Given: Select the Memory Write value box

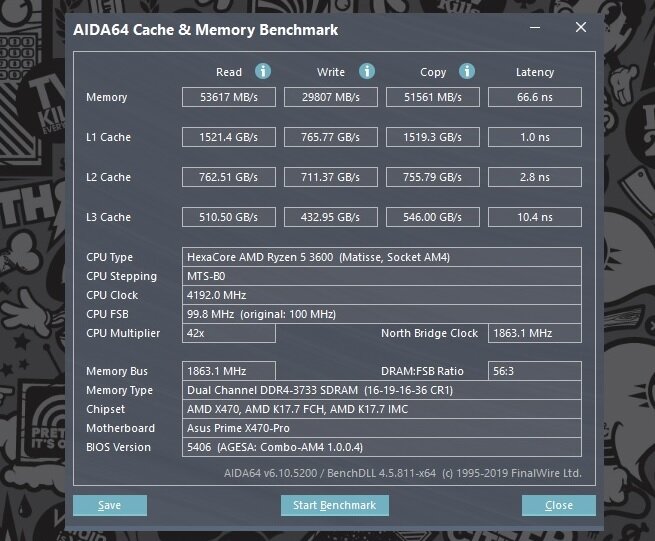Looking at the screenshot, I should (331, 97).
